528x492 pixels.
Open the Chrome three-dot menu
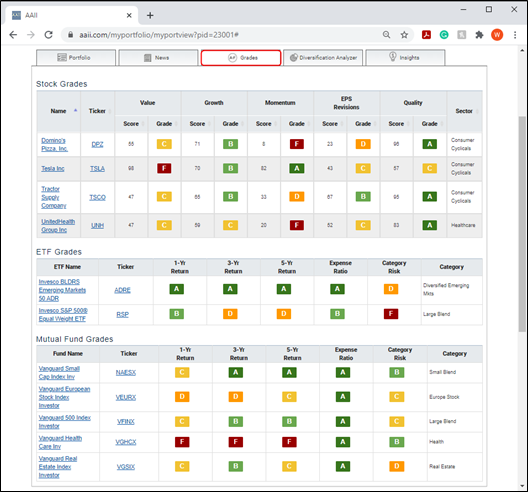pyautogui.click(x=515, y=35)
